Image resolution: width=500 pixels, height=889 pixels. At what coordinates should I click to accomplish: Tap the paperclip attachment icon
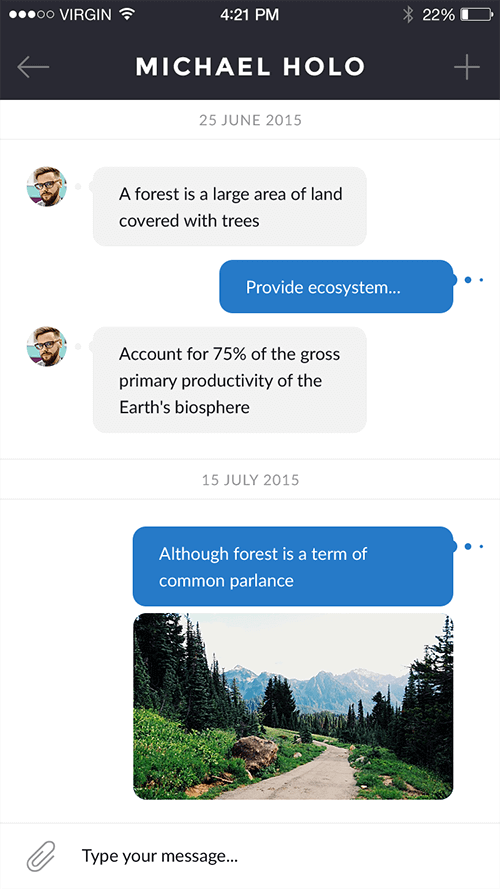[x=41, y=856]
